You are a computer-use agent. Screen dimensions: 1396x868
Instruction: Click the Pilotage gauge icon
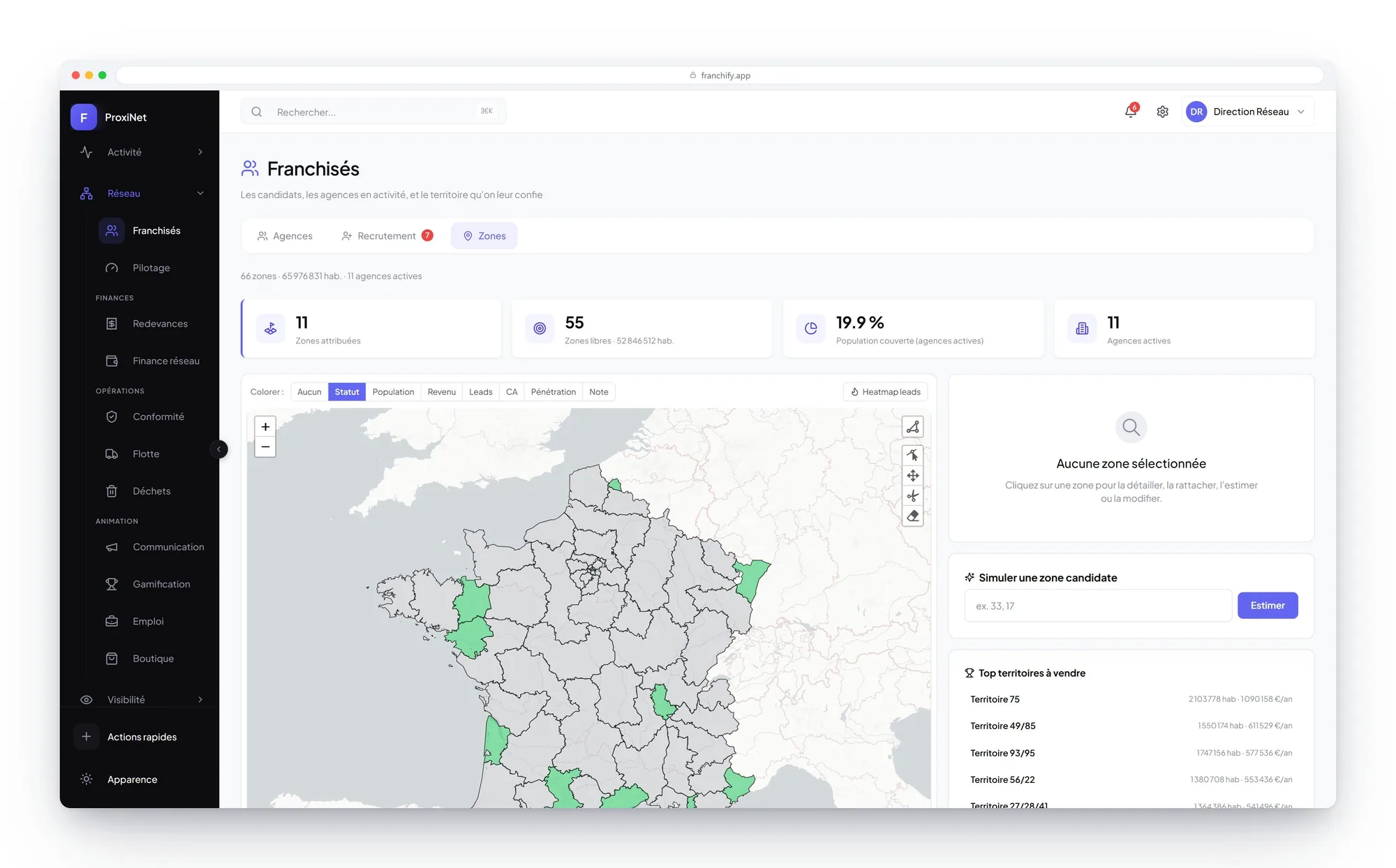coord(112,268)
